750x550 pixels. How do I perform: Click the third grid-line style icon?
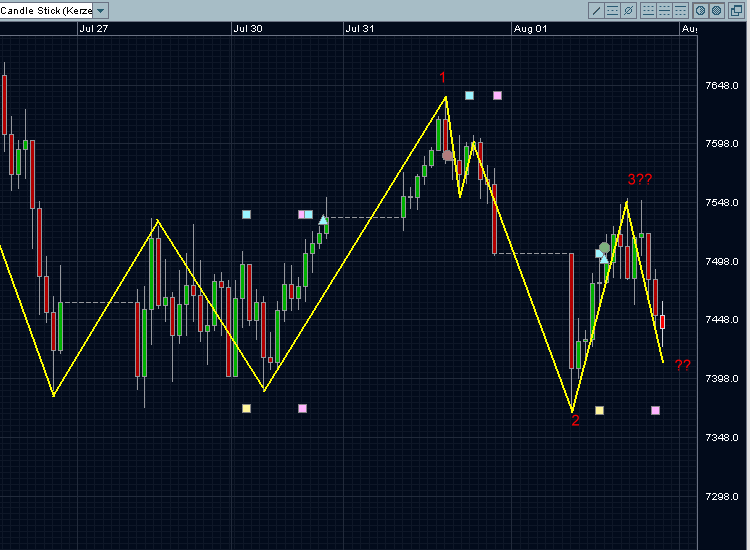click(680, 10)
